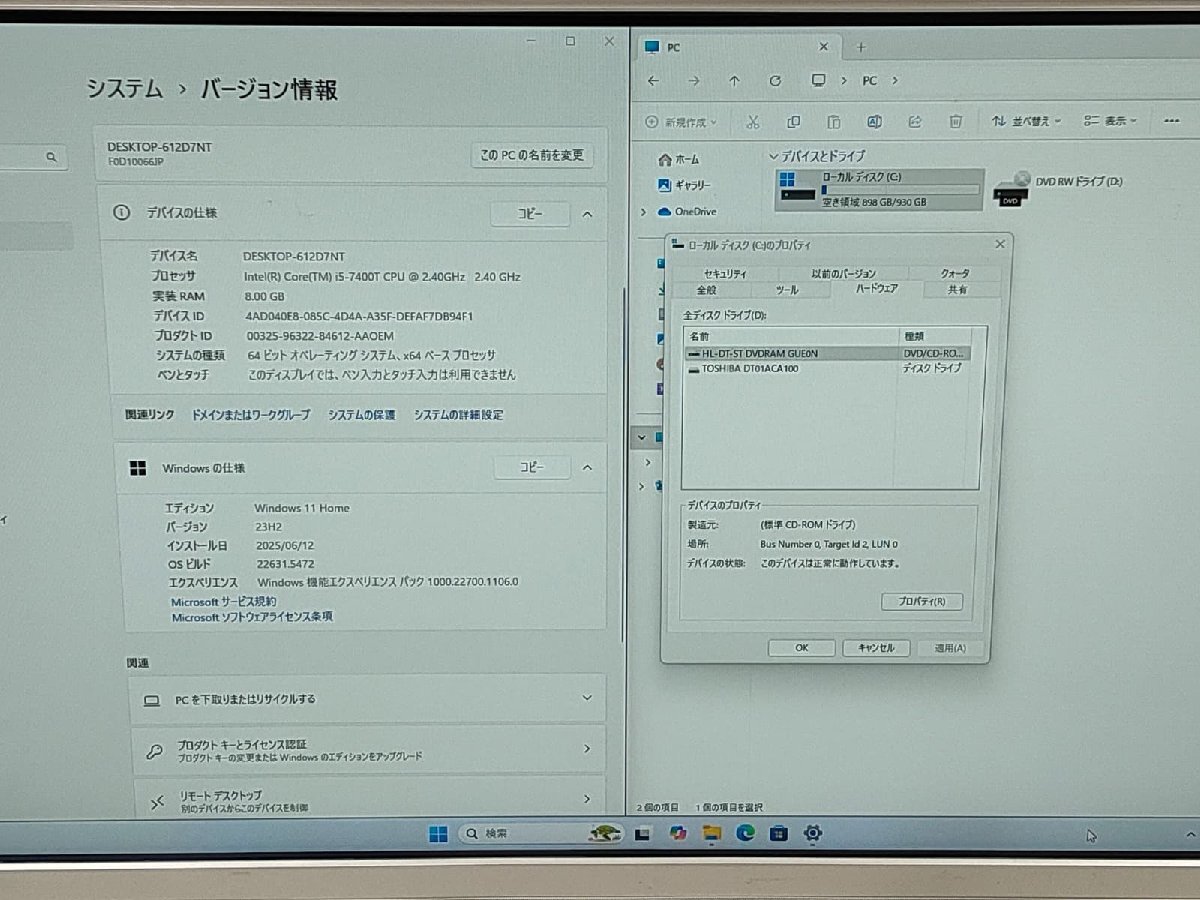This screenshot has height=900, width=1200.
Task: Launch Microsoft Edge from the taskbar
Action: pyautogui.click(x=745, y=834)
